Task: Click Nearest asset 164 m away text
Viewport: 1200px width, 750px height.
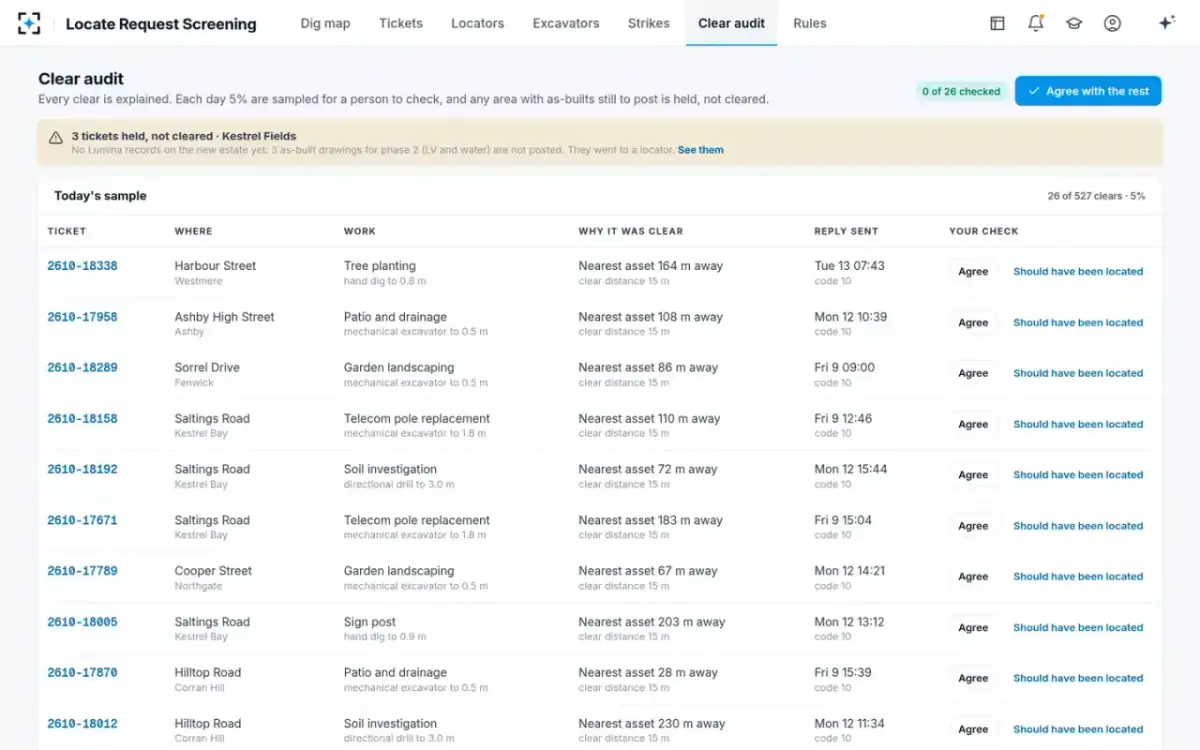Action: (650, 266)
